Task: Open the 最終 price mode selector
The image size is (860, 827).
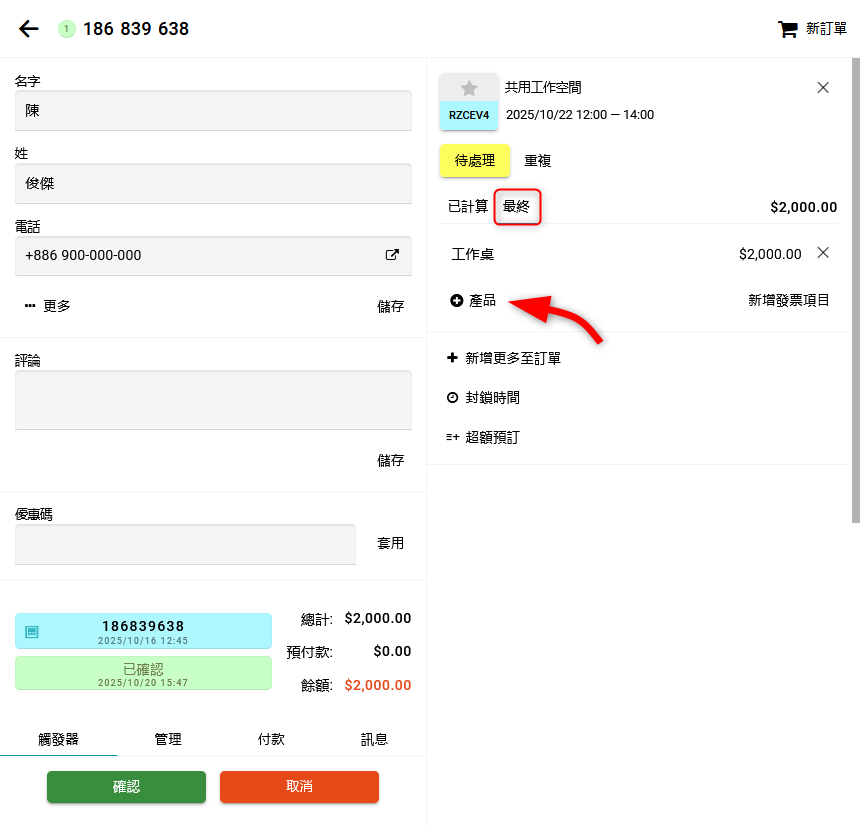Action: (x=517, y=207)
